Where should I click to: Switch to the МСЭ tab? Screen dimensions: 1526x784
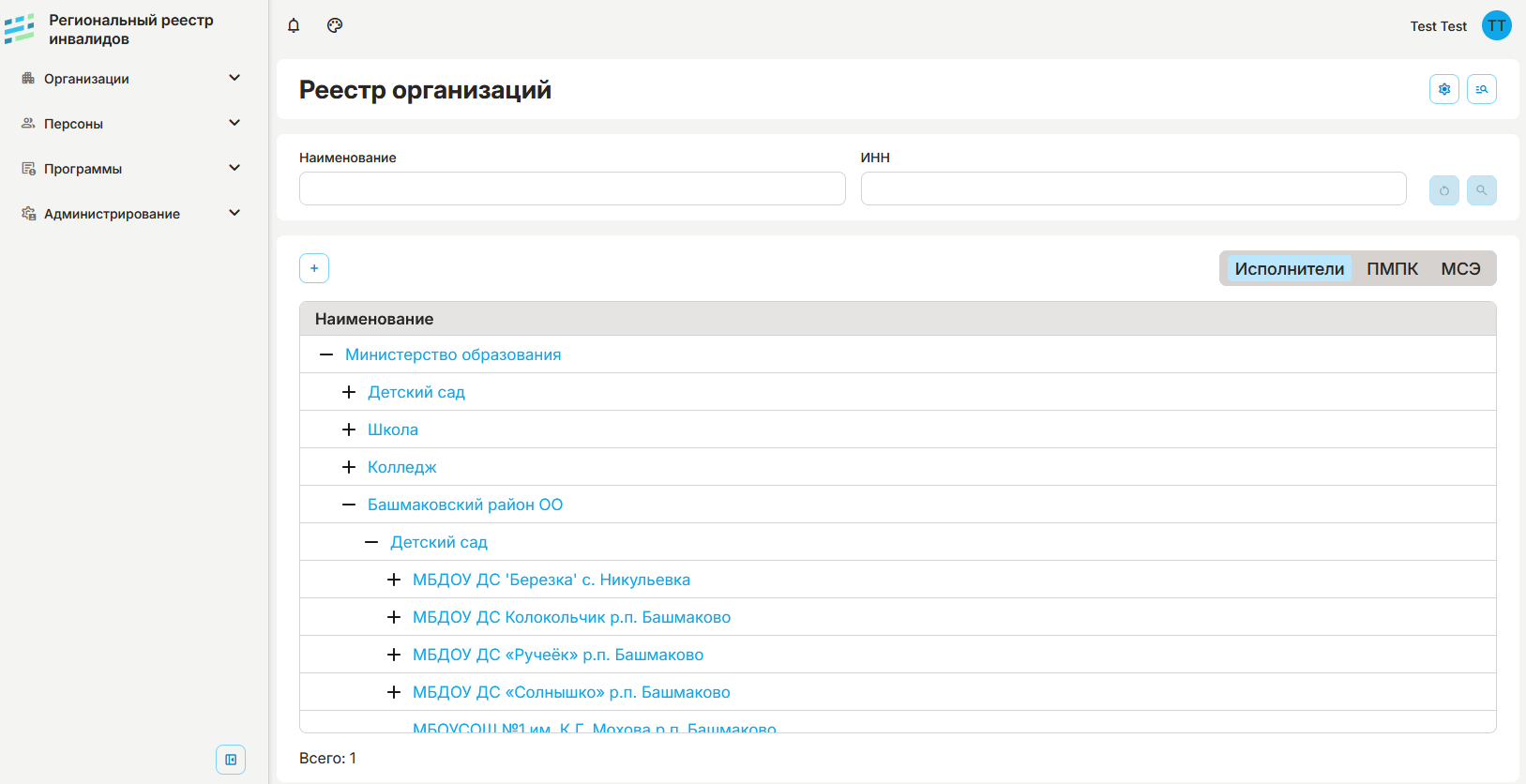click(1460, 269)
